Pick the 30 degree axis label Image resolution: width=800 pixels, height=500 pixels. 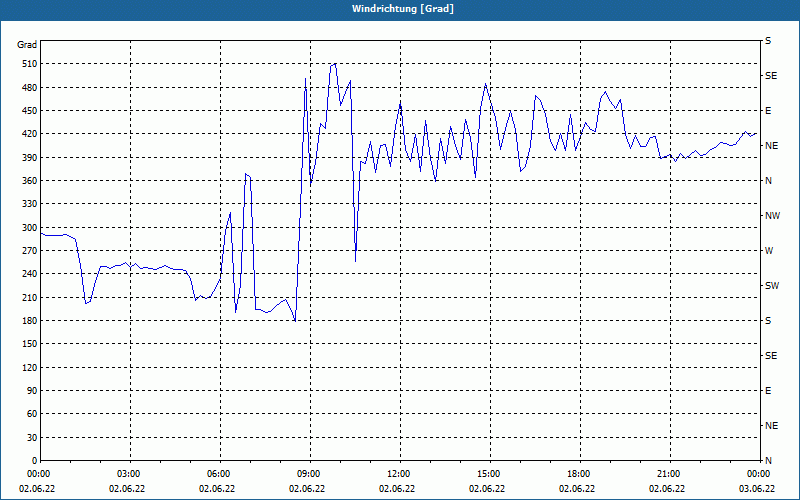[x=32, y=438]
